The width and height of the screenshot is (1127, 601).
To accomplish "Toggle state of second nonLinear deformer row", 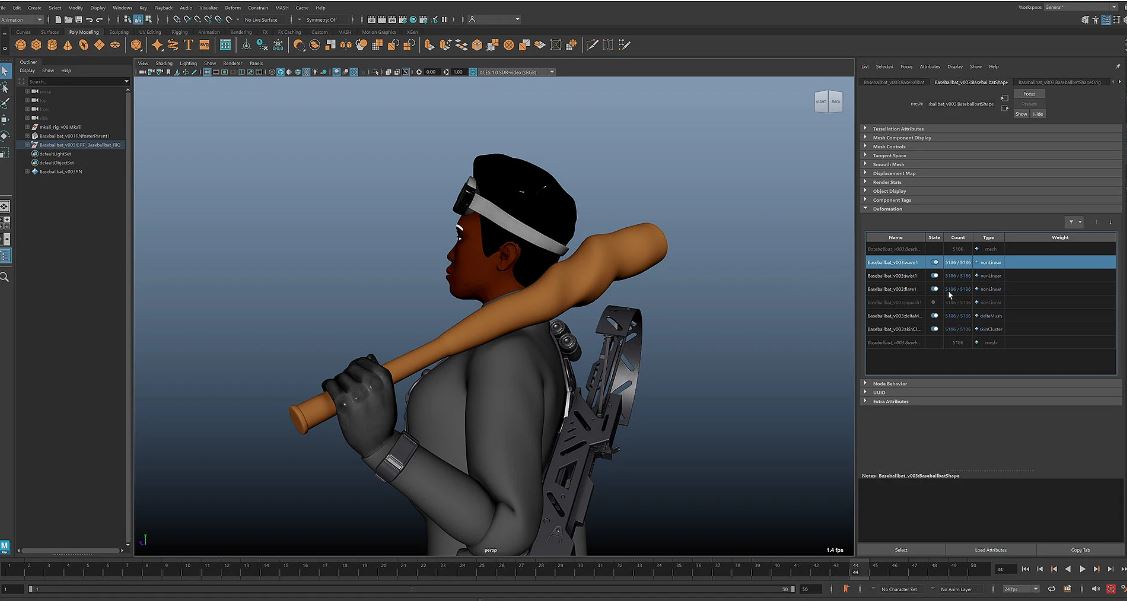I will pos(934,275).
